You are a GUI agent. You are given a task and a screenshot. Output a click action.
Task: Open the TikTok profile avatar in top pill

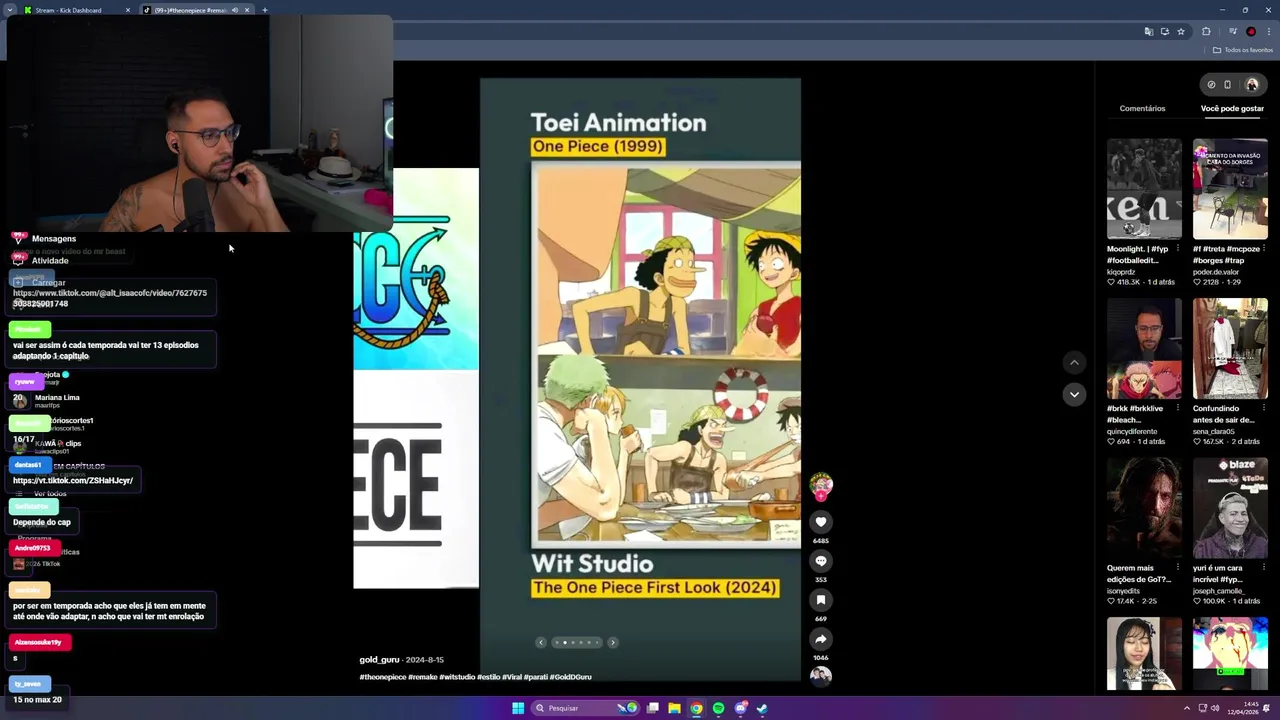point(1252,85)
